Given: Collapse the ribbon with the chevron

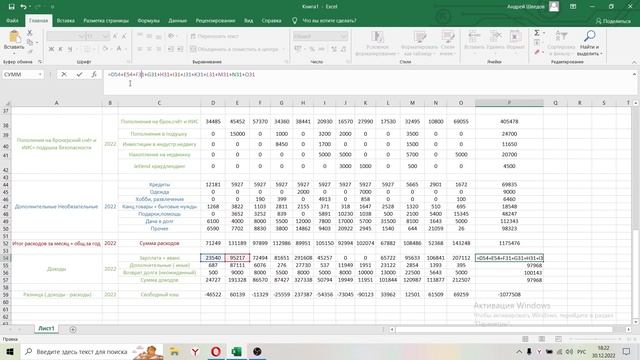Looking at the screenshot, I should click(634, 62).
